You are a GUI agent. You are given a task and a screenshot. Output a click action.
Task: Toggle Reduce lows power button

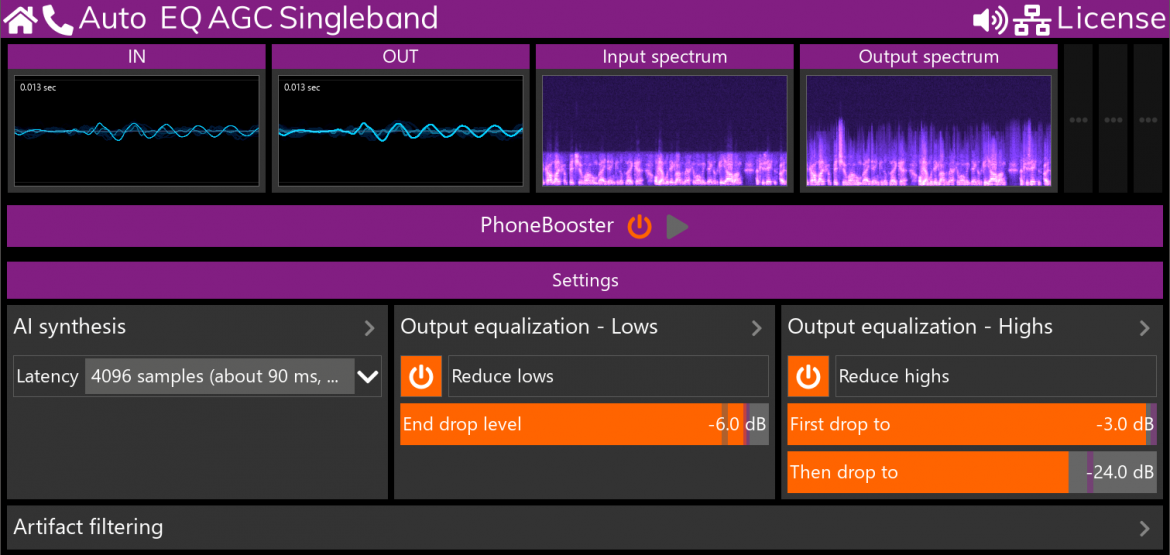pos(421,376)
